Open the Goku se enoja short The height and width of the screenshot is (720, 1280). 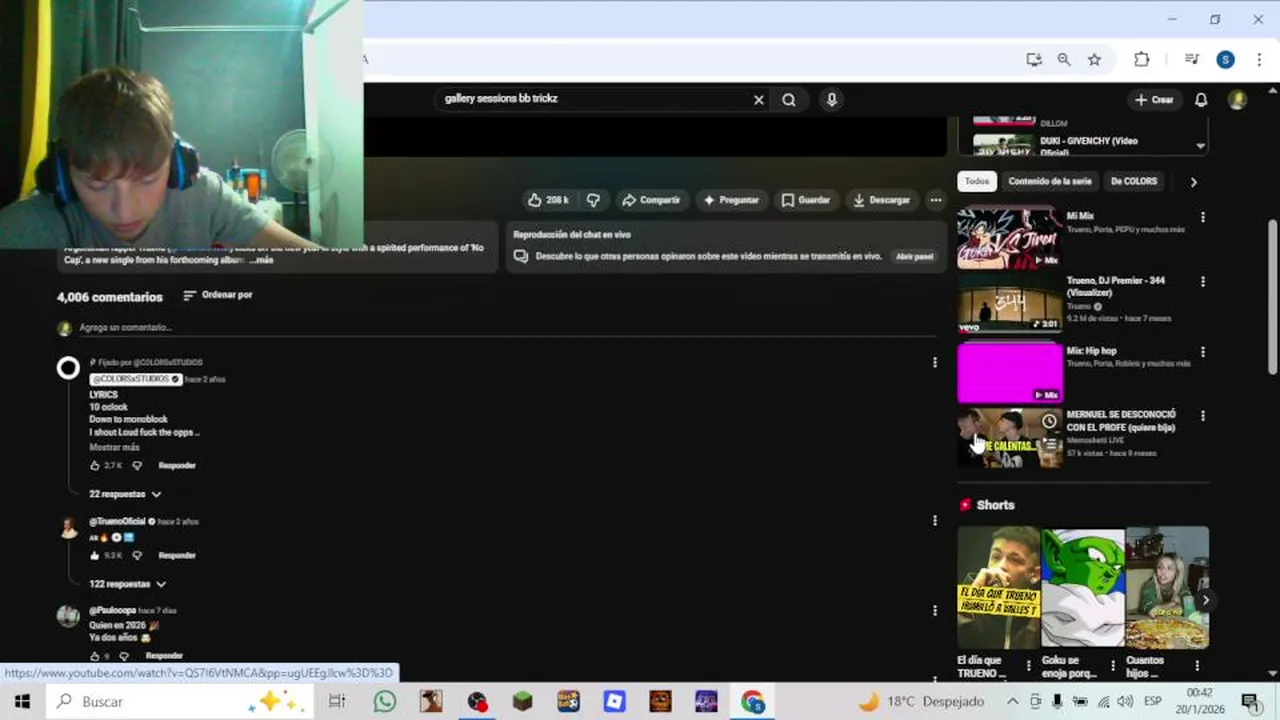[1082, 587]
